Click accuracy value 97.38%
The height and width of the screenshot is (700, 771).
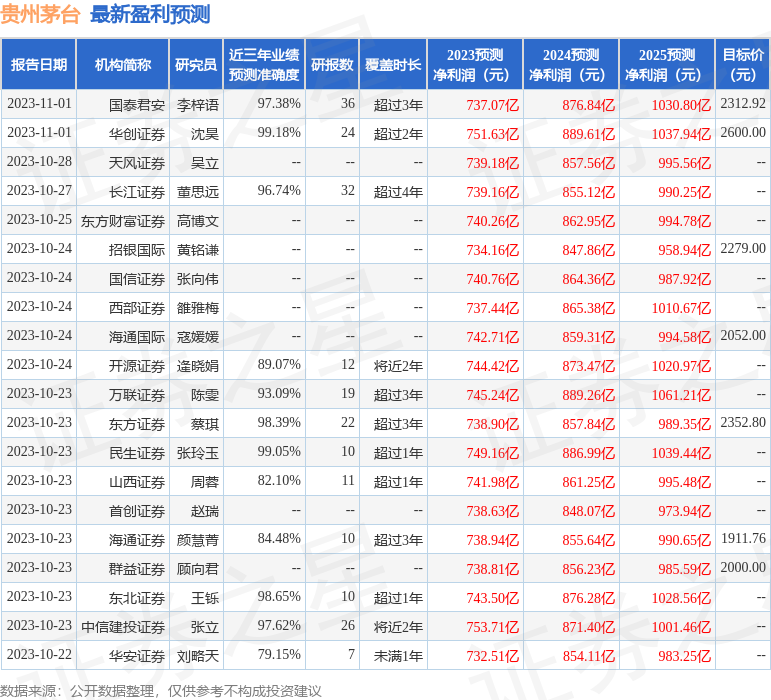(x=279, y=103)
